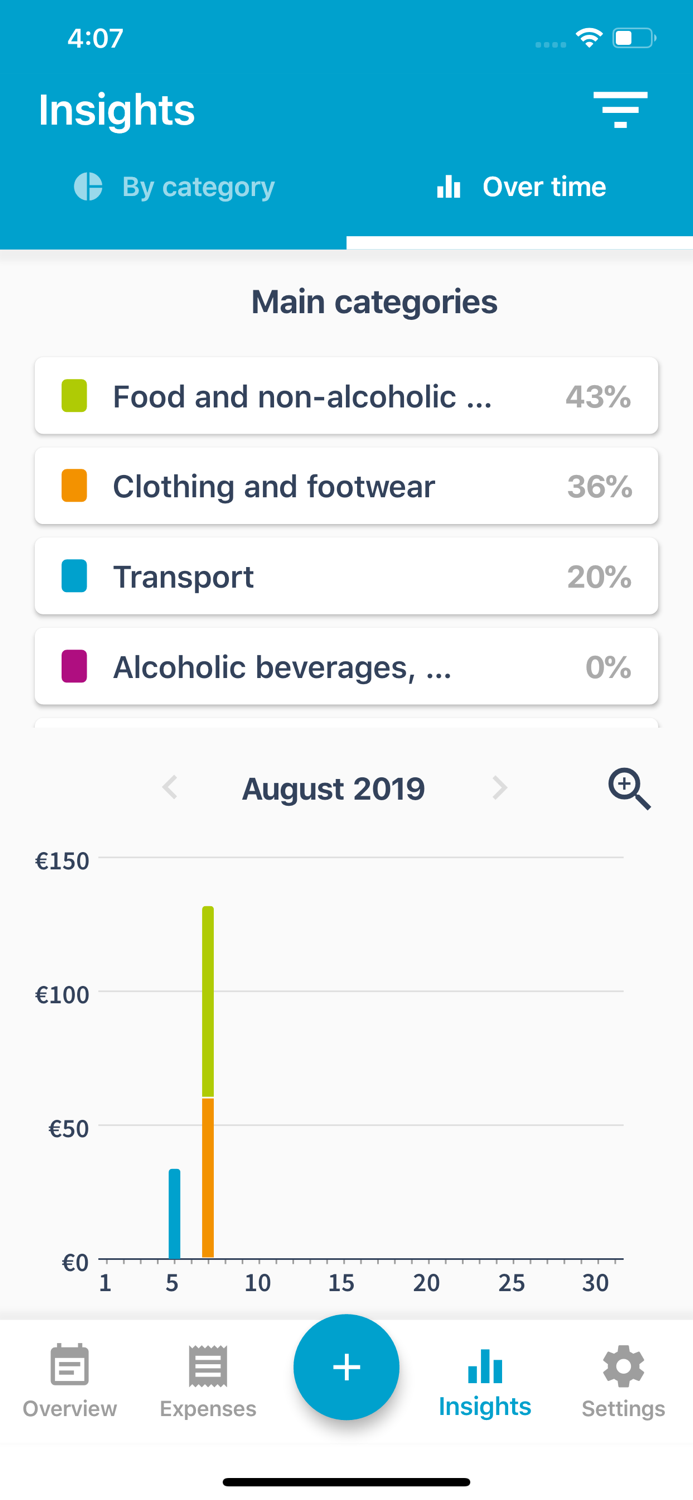This screenshot has width=693, height=1500.
Task: Tap the plus button to add an expense
Action: pyautogui.click(x=346, y=1367)
